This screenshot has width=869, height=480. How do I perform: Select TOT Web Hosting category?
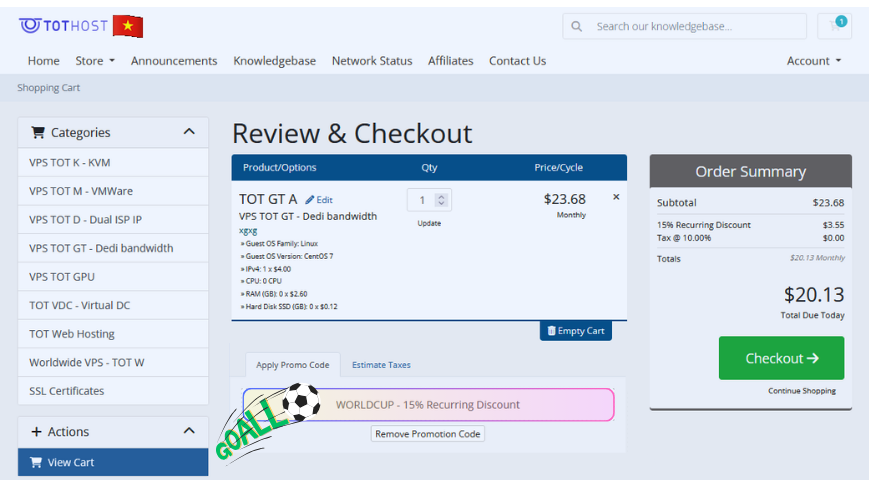(113, 334)
